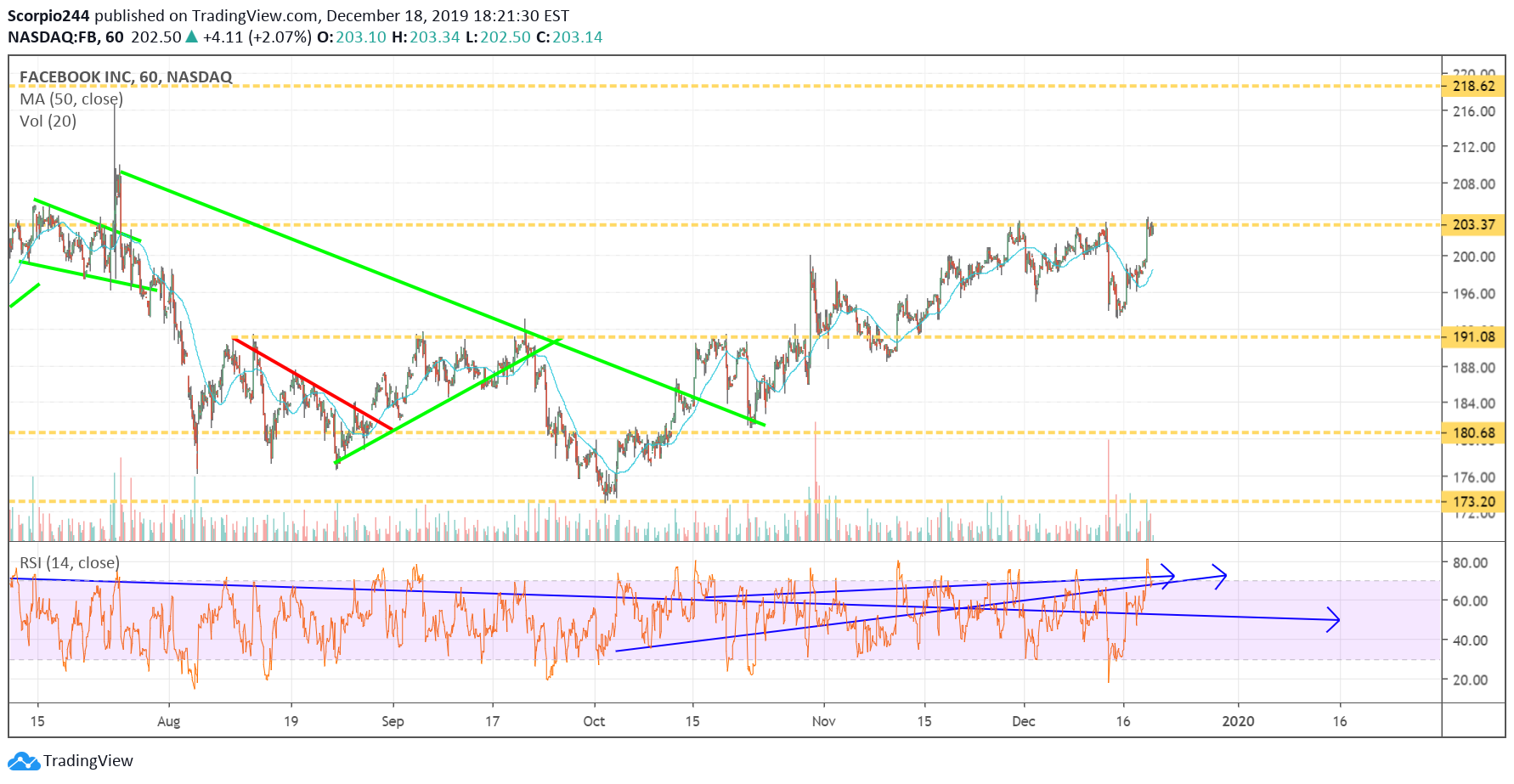Click the Sep date label on time axis
Viewport: 1514px width, 784px height.
tap(393, 721)
